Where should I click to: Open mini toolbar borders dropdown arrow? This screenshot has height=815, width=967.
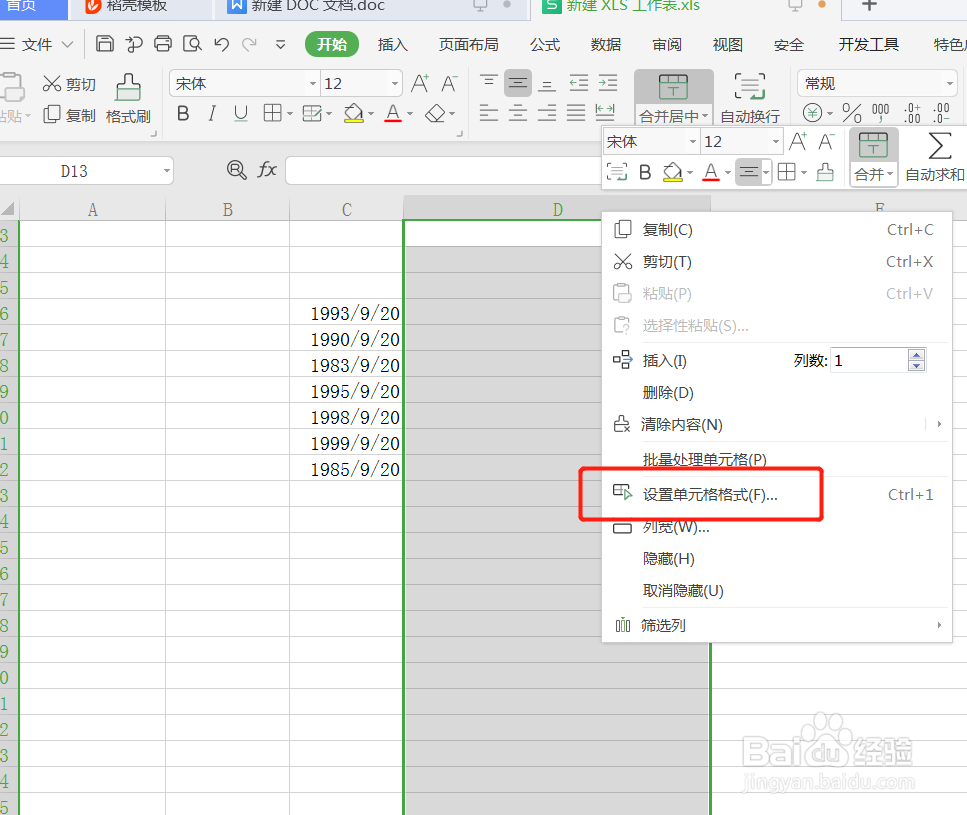pyautogui.click(x=804, y=173)
